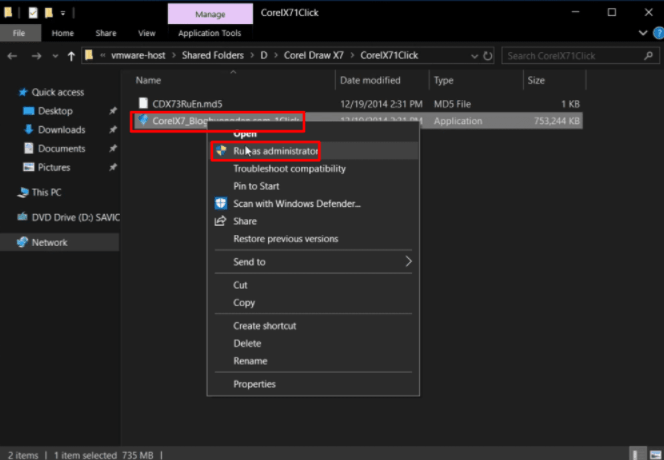The height and width of the screenshot is (460, 664).
Task: Open the File tab
Action: (19, 33)
